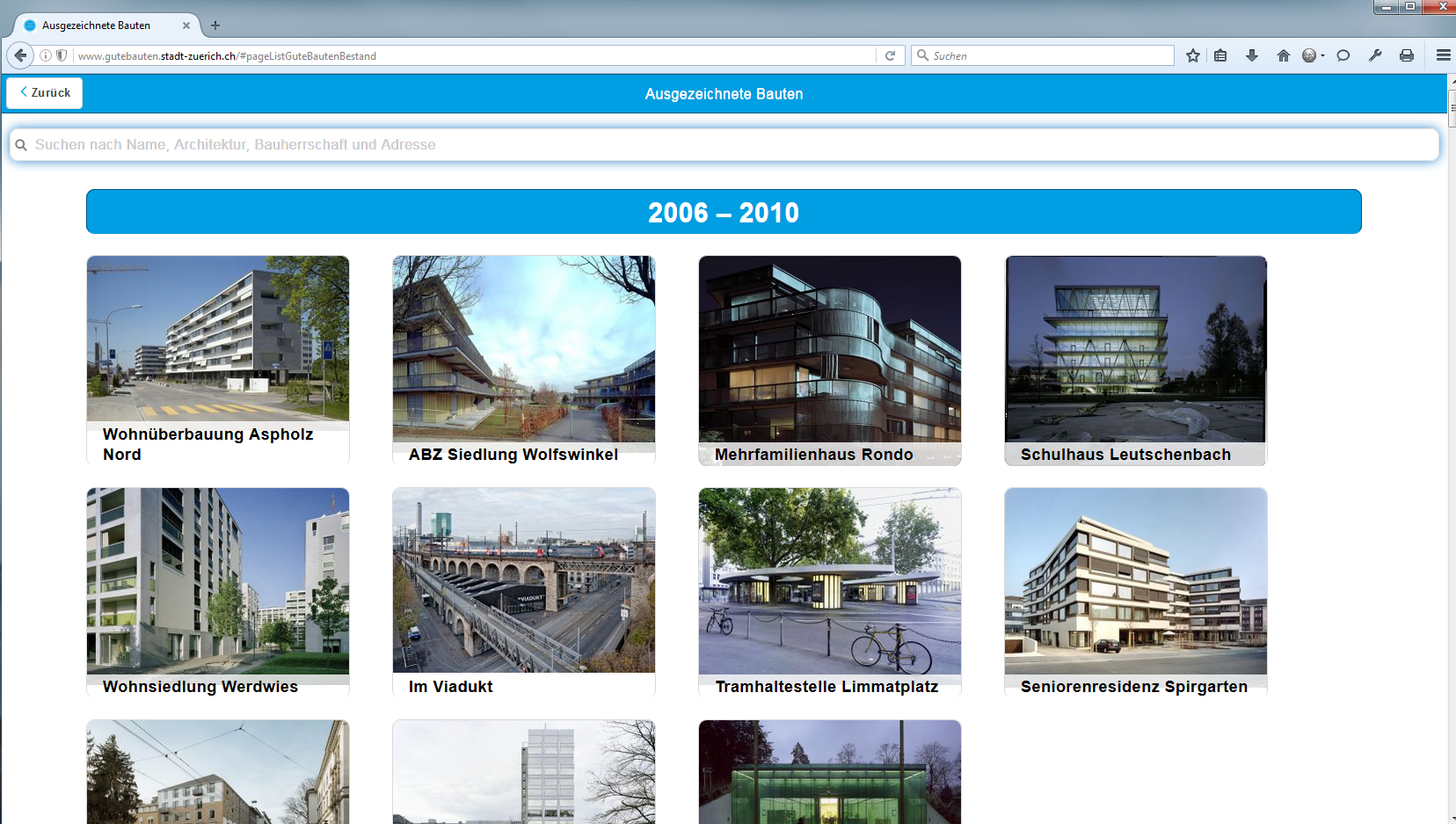This screenshot has height=824, width=1456.
Task: Click the search magnifier in browser search box
Action: [x=922, y=55]
